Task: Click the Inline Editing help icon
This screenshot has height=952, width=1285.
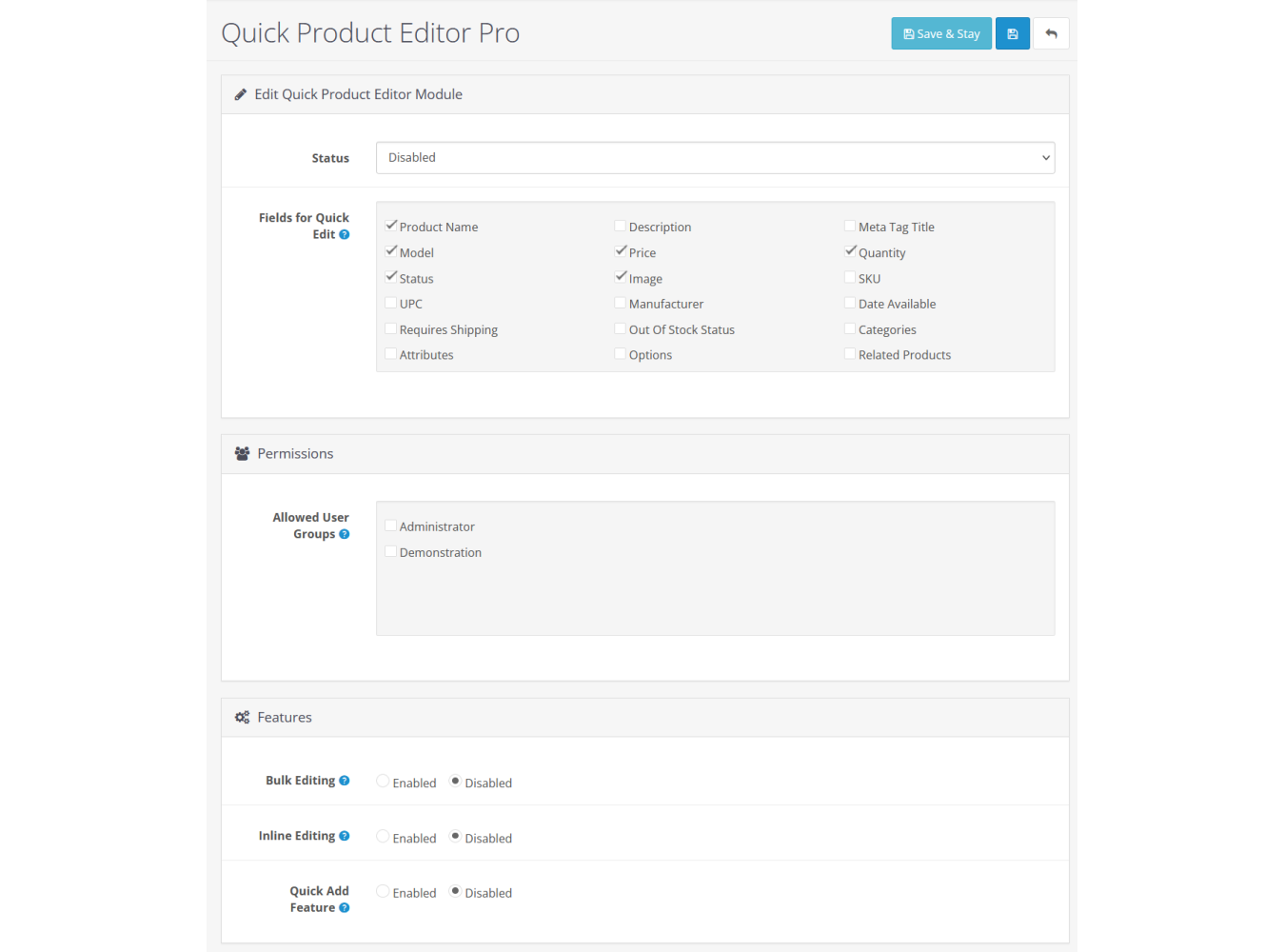Action: click(345, 836)
